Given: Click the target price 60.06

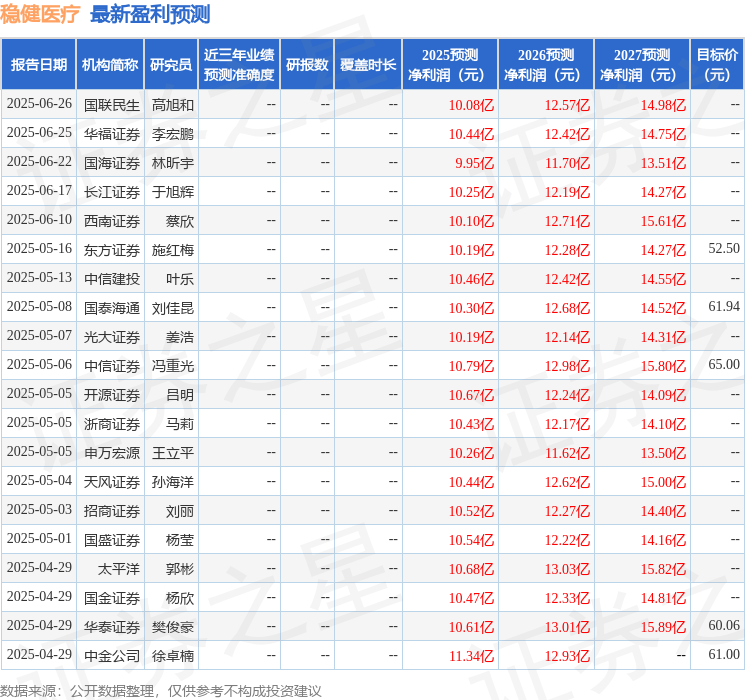Looking at the screenshot, I should pyautogui.click(x=724, y=625).
